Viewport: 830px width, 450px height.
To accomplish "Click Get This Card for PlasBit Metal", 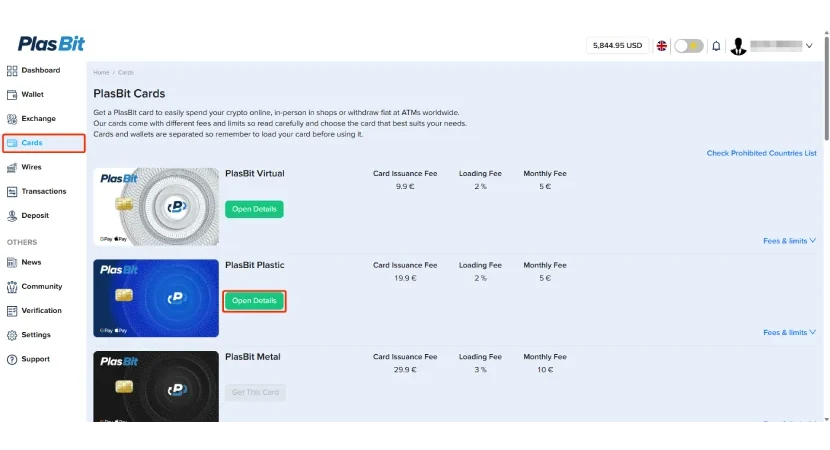I will tap(255, 392).
